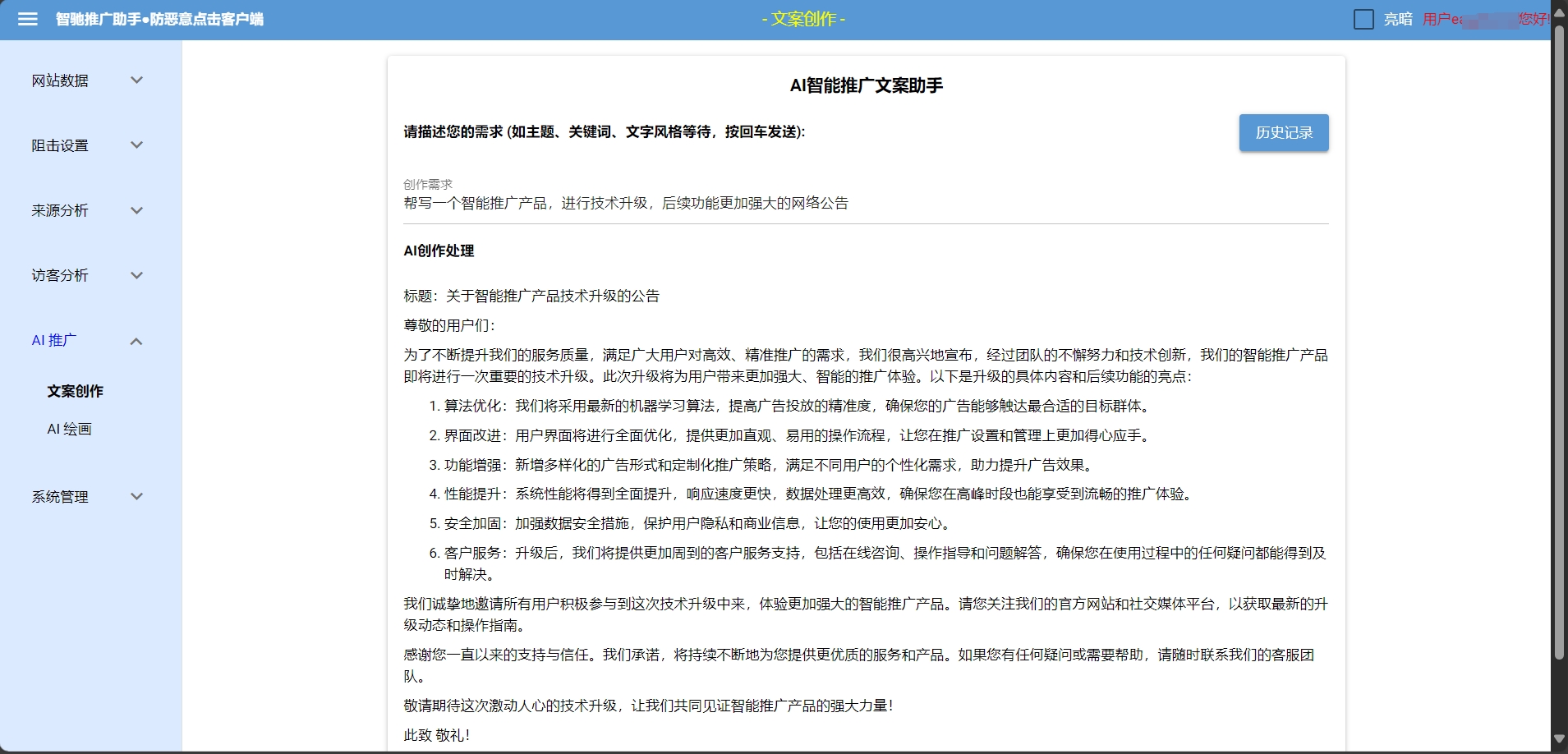Expand the 系统管理 chevron
Image resolution: width=1568 pixels, height=754 pixels.
coord(137,496)
